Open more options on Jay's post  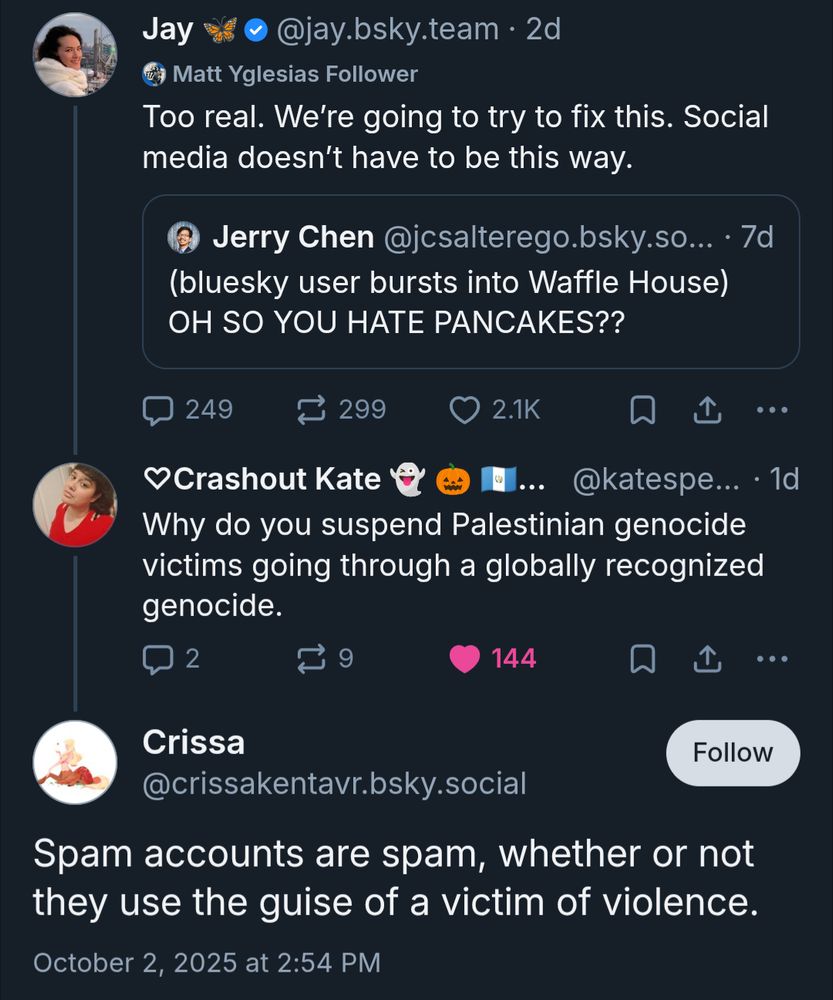point(771,409)
